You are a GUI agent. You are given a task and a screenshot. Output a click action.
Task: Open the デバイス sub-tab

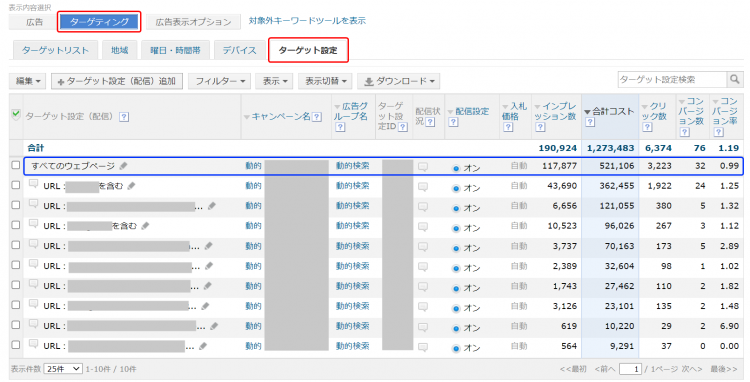click(x=240, y=50)
